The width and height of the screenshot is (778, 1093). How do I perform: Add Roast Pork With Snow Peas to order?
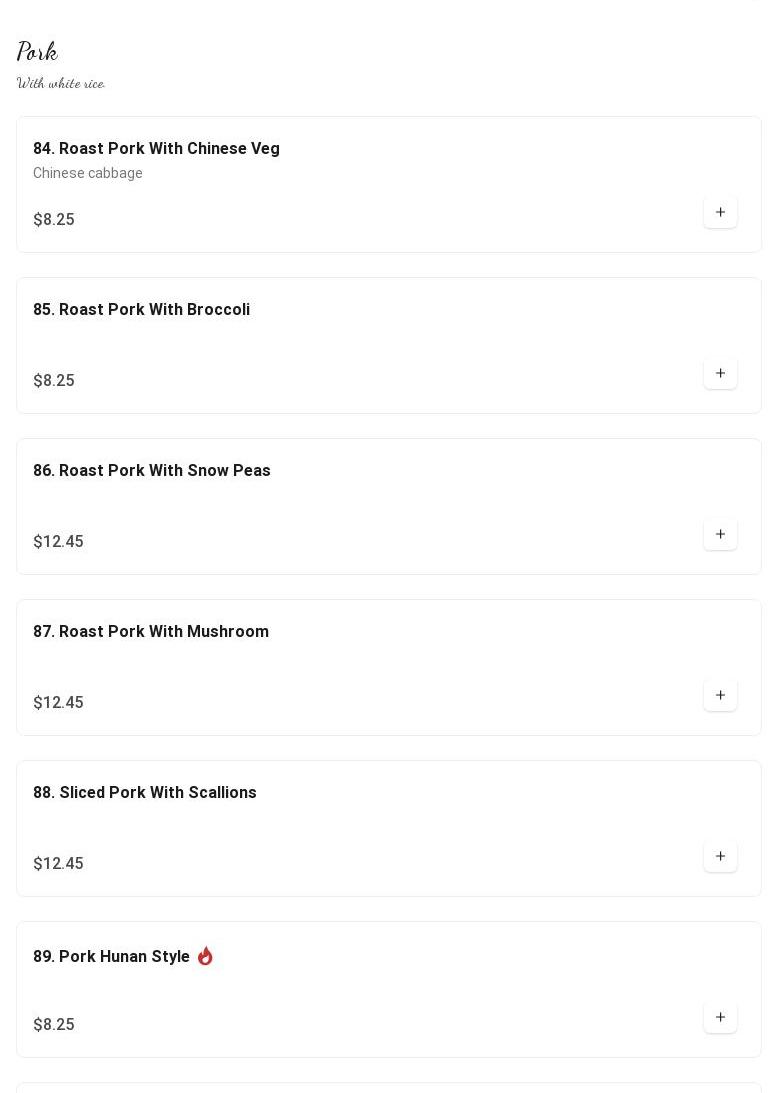[x=720, y=534]
